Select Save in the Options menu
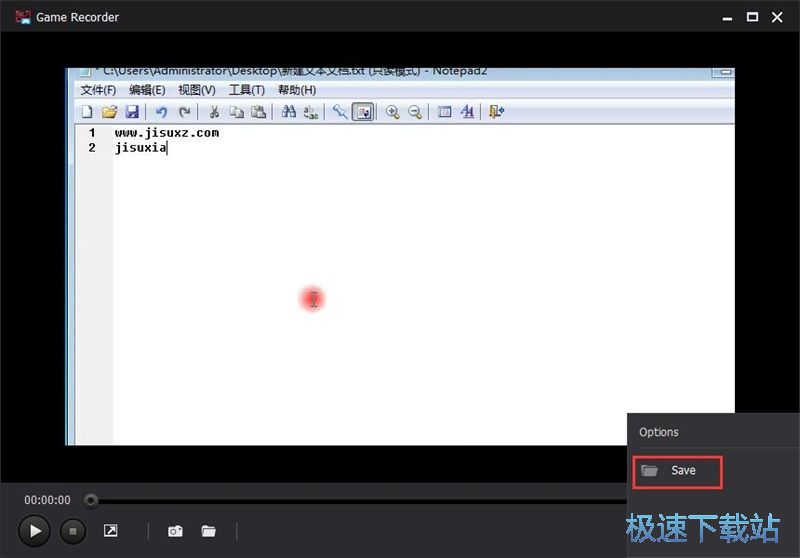Viewport: 800px width, 558px height. click(x=678, y=472)
